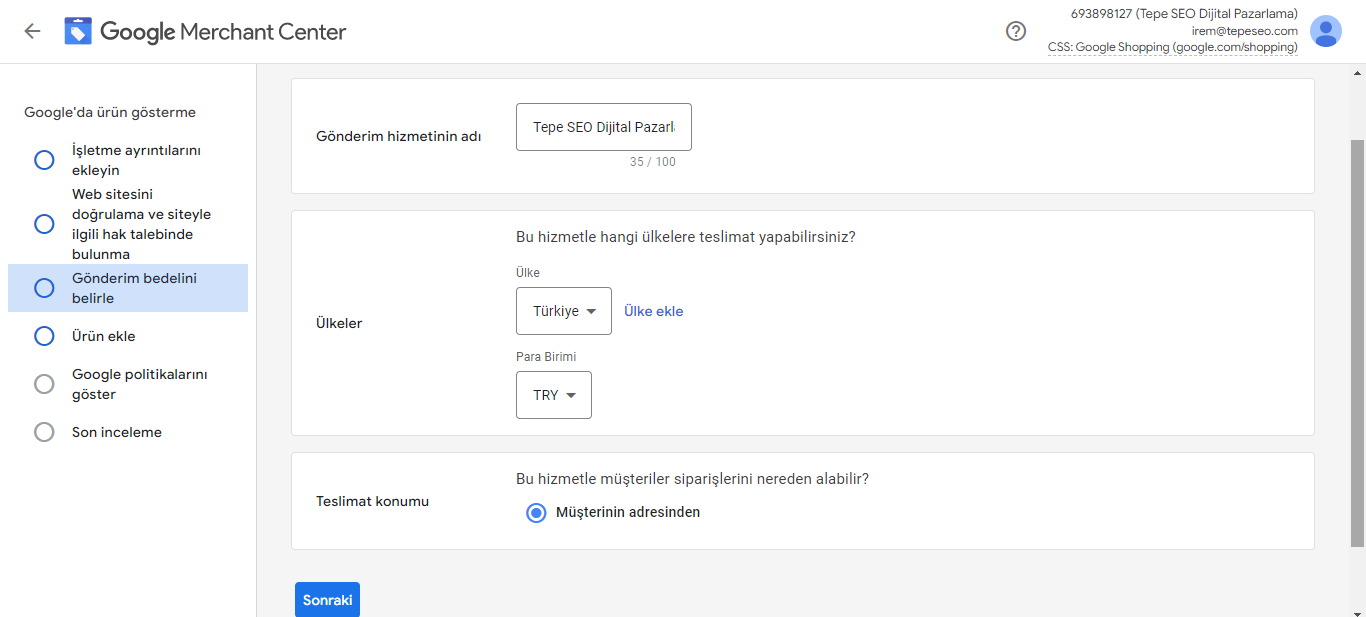Open the account profile avatar

[x=1326, y=31]
